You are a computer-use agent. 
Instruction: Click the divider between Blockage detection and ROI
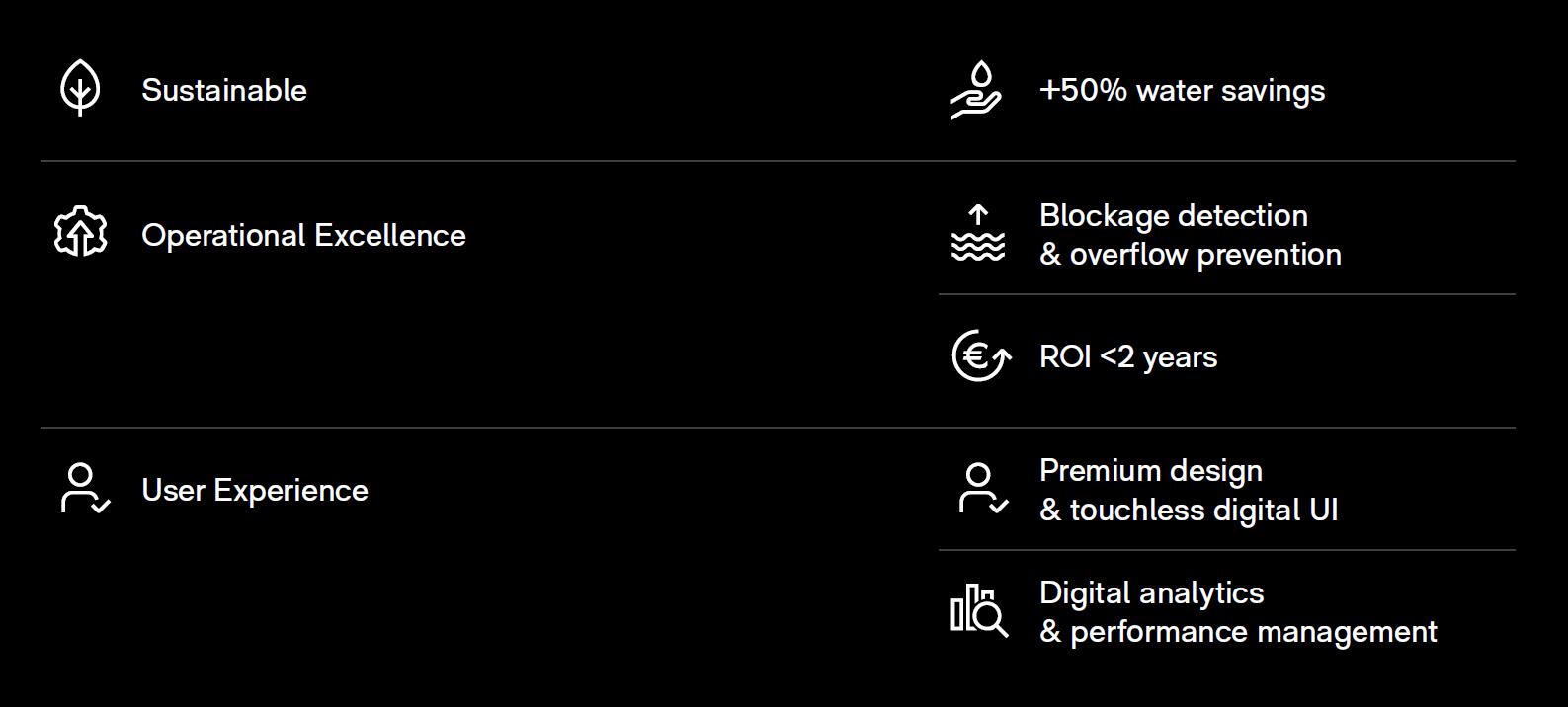[x=1226, y=294]
